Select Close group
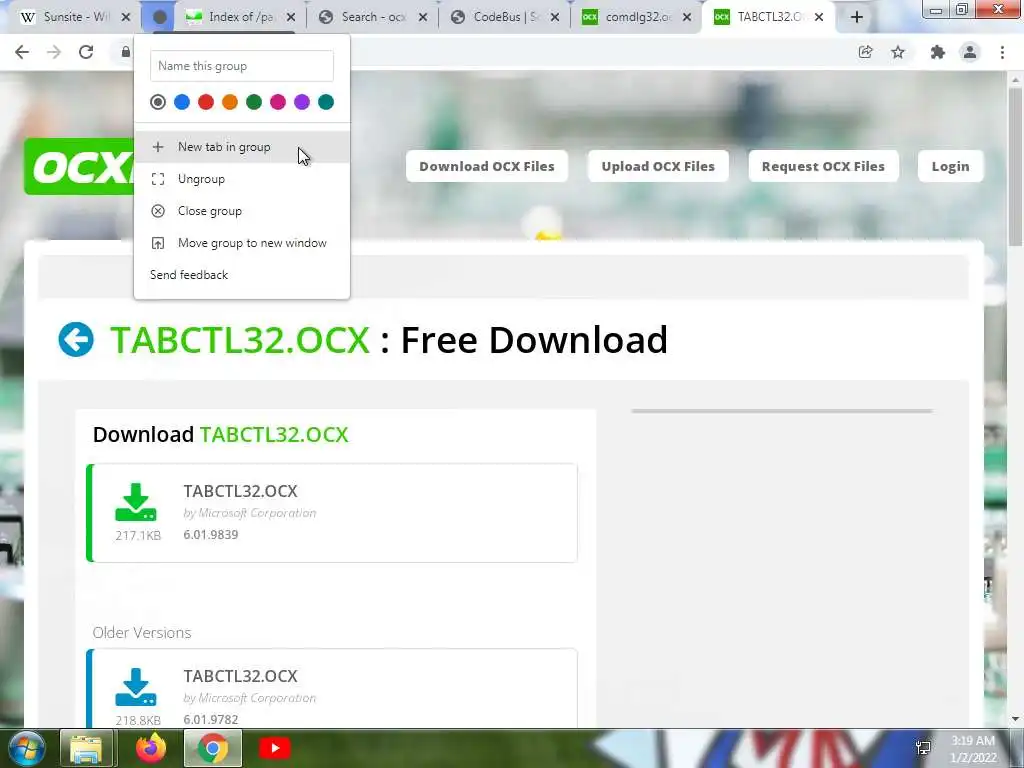This screenshot has height=768, width=1024. pyautogui.click(x=242, y=211)
